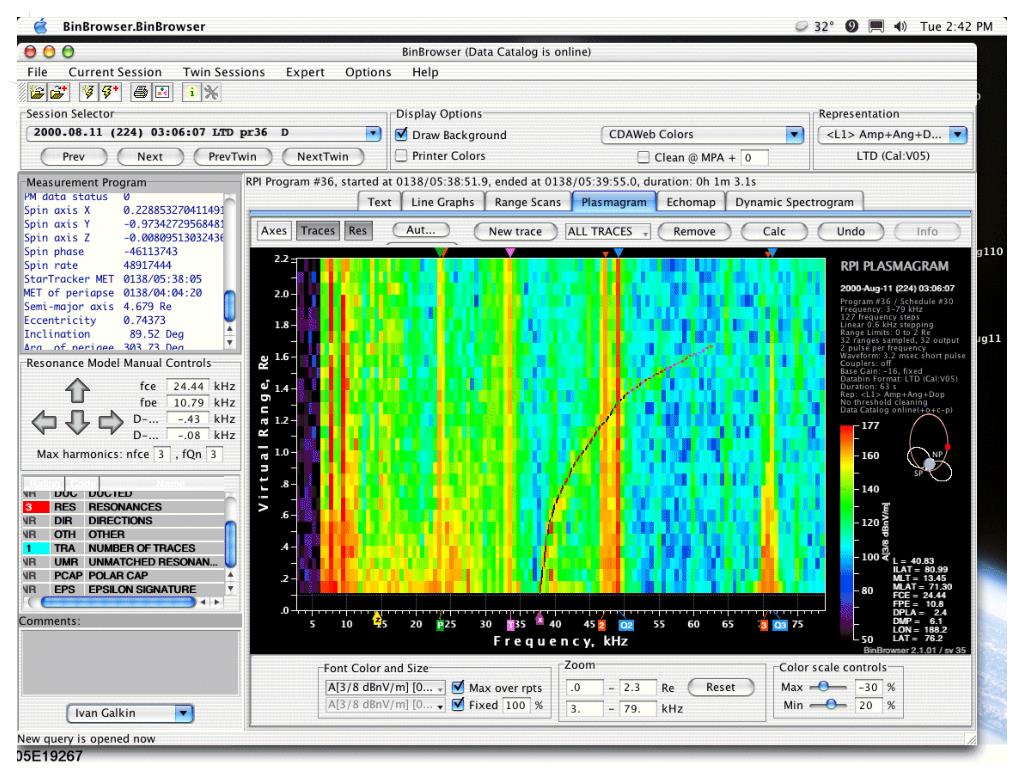Screen dimensions: 1024x768
Task: Click the Q2 resonance marker on frequency axis
Action: point(626,625)
